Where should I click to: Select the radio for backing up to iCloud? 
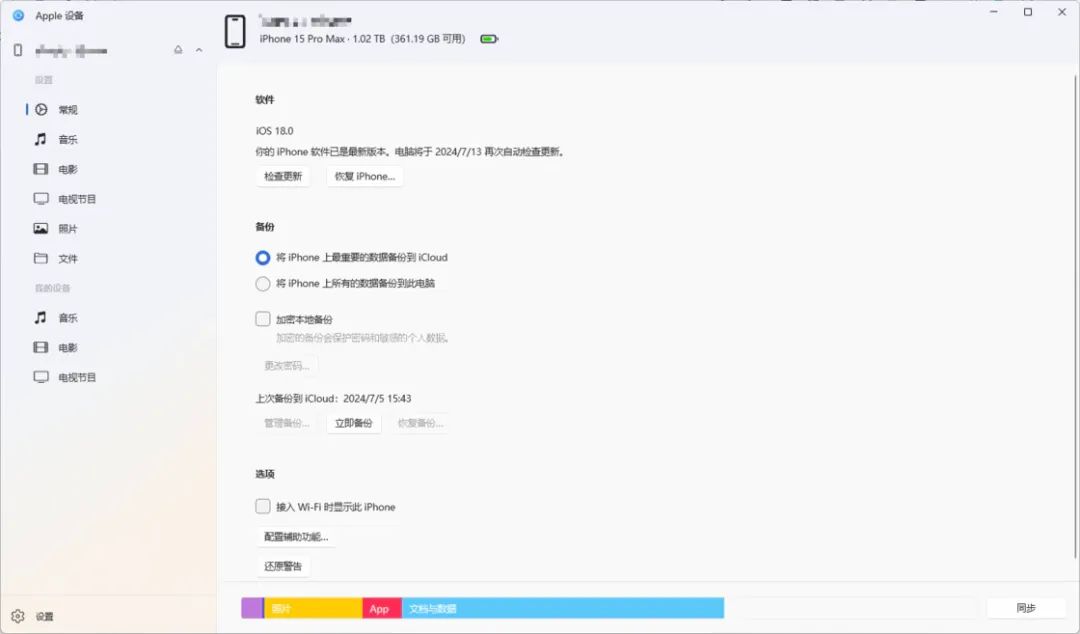pos(262,258)
